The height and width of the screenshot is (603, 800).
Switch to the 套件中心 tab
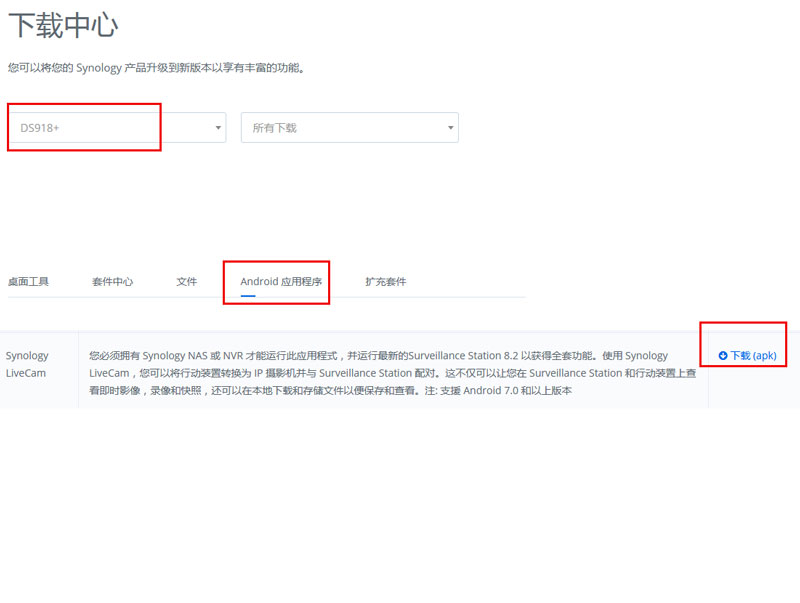112,282
